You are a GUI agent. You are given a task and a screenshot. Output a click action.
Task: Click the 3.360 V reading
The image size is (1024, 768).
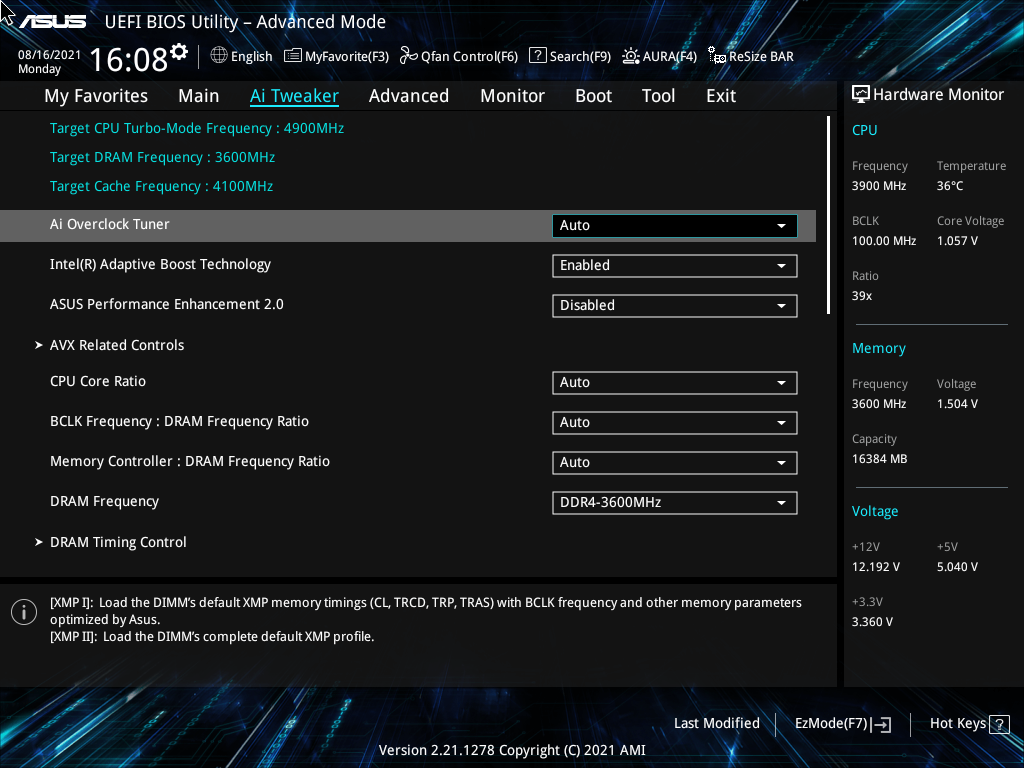872,622
